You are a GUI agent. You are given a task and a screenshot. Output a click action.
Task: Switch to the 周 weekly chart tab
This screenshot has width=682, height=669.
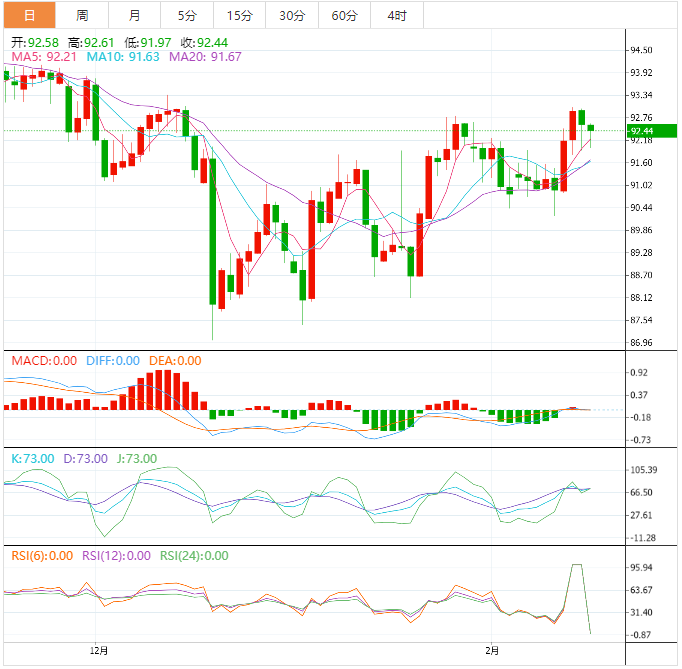(x=82, y=15)
